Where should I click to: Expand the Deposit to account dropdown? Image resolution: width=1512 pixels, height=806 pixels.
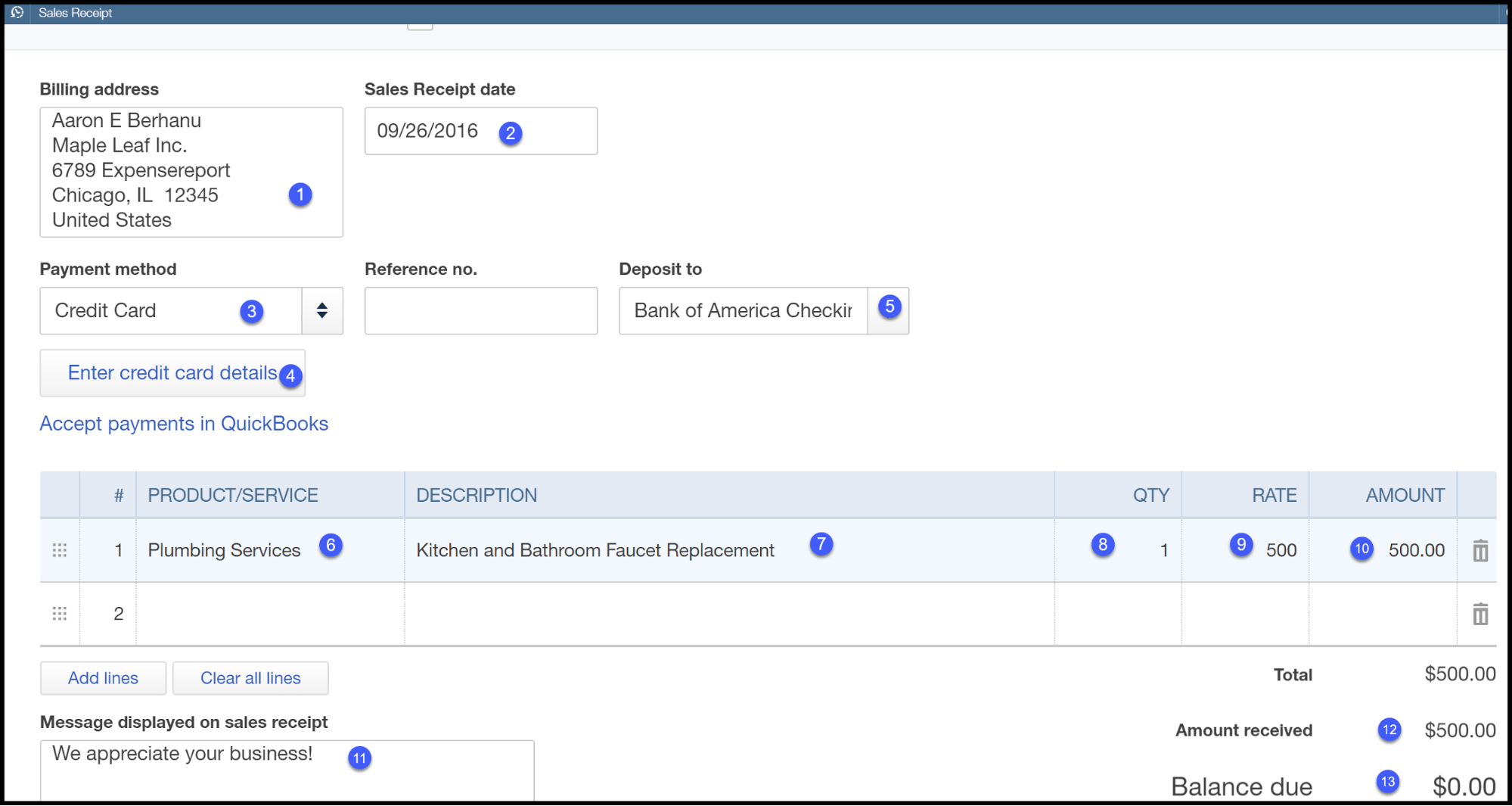[x=889, y=310]
